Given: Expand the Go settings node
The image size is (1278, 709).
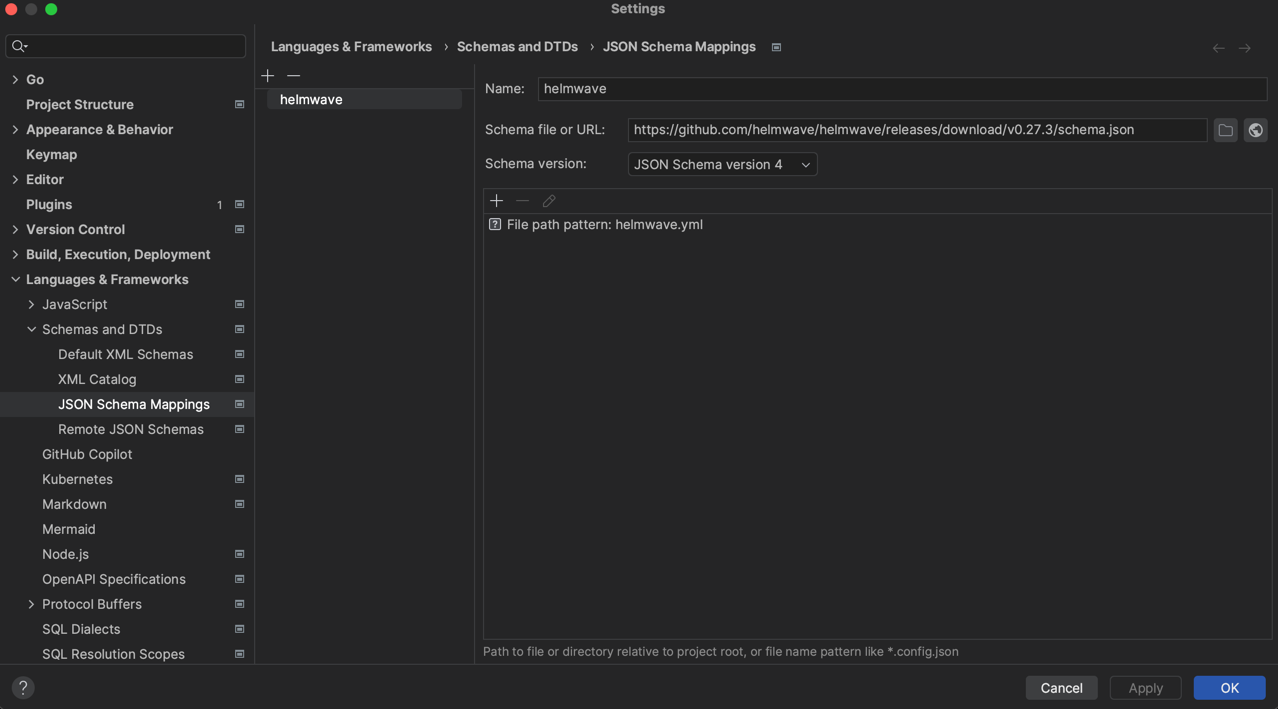Looking at the screenshot, I should (x=15, y=79).
